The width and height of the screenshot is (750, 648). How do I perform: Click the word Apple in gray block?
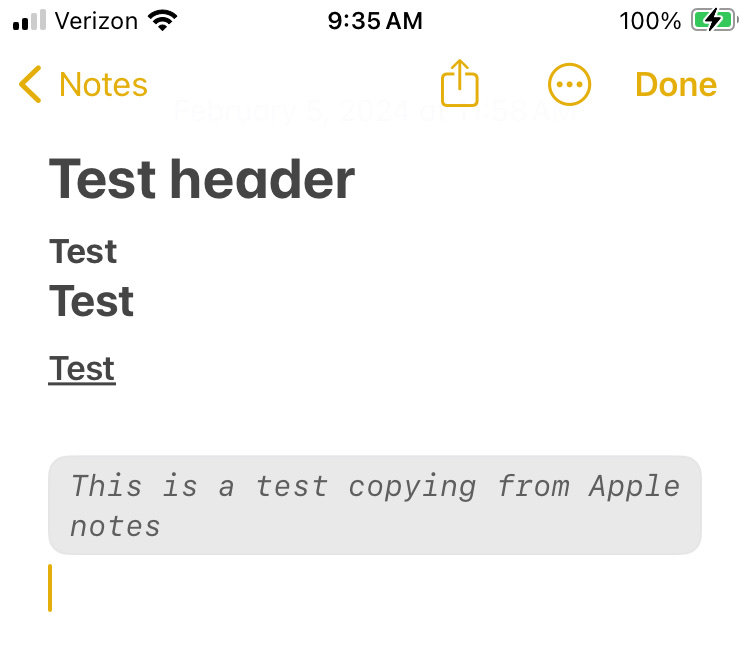(634, 487)
